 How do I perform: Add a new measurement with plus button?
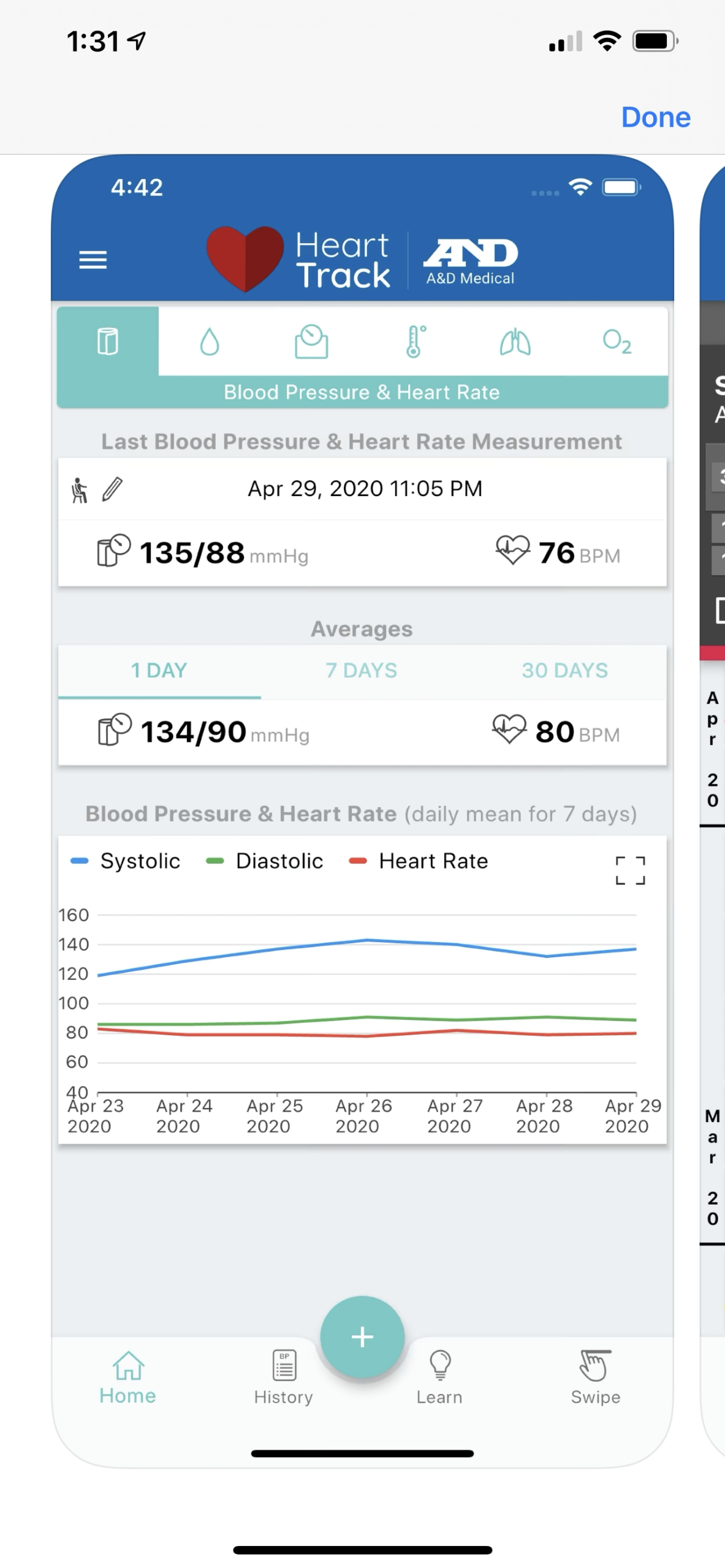tap(362, 1336)
